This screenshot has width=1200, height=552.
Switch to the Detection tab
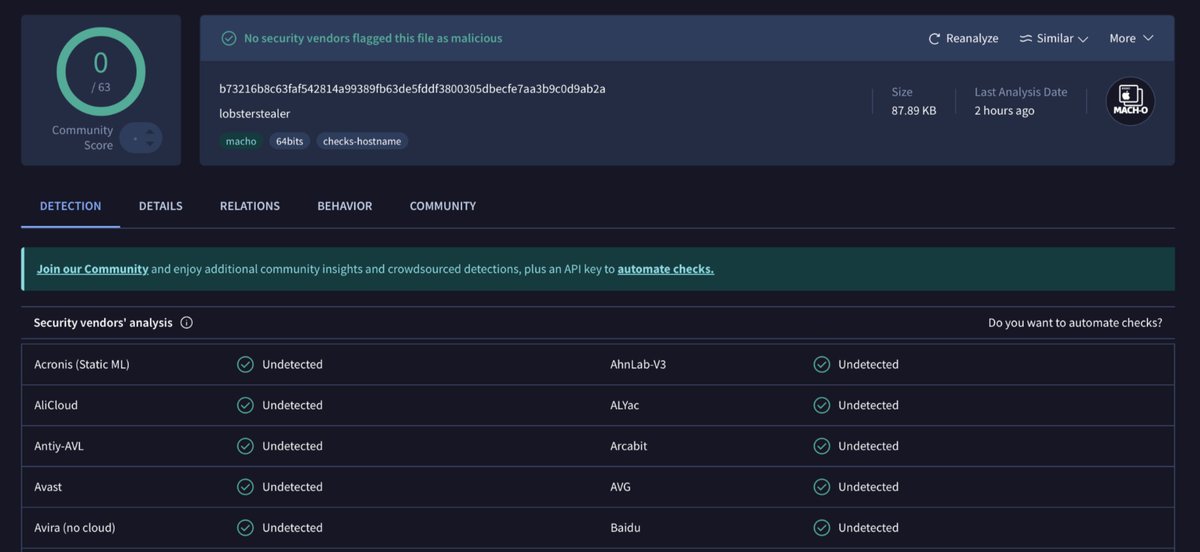[x=70, y=206]
